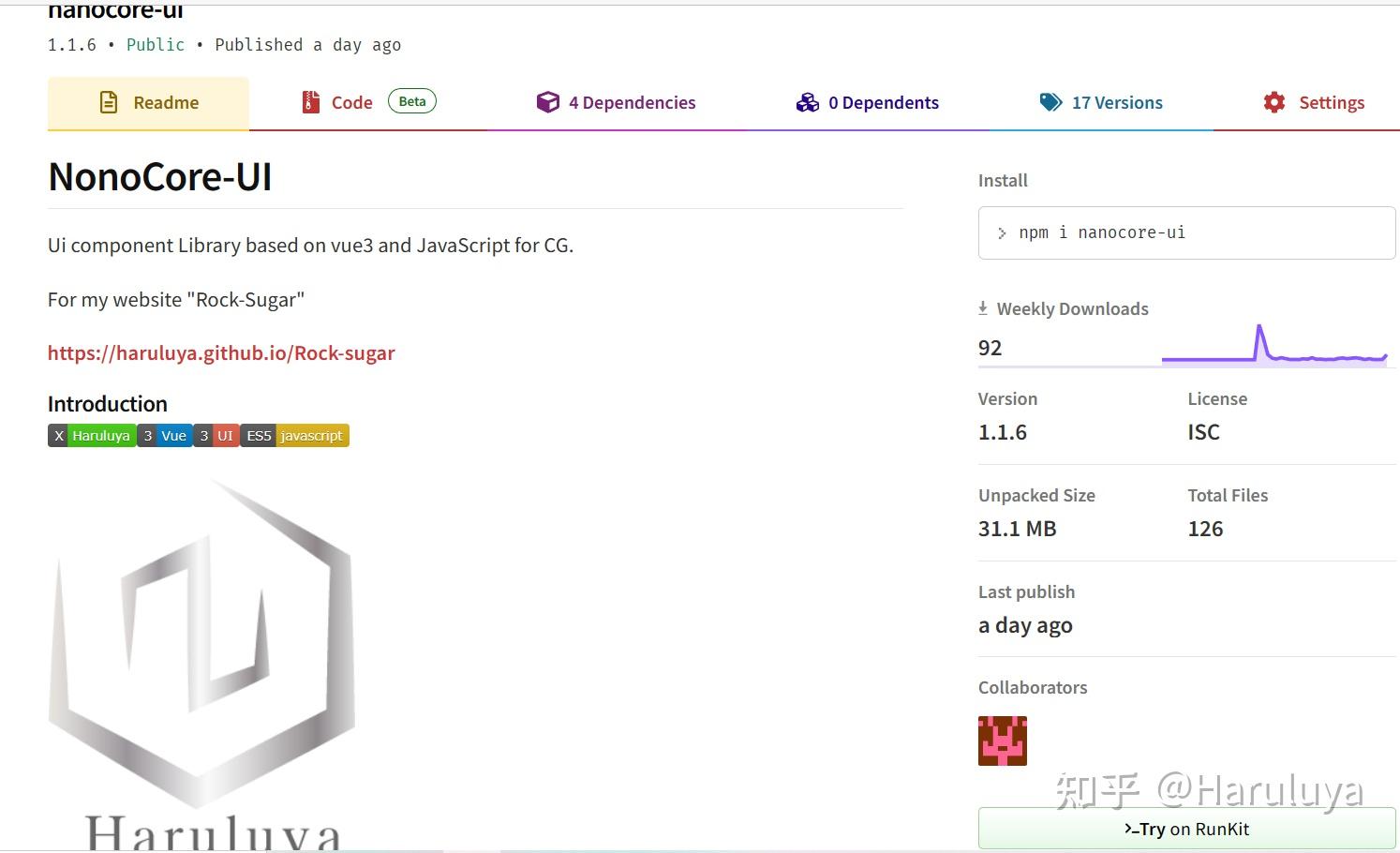Click the ES5 javascript badge
Image resolution: width=1400 pixels, height=853 pixels.
tap(294, 436)
